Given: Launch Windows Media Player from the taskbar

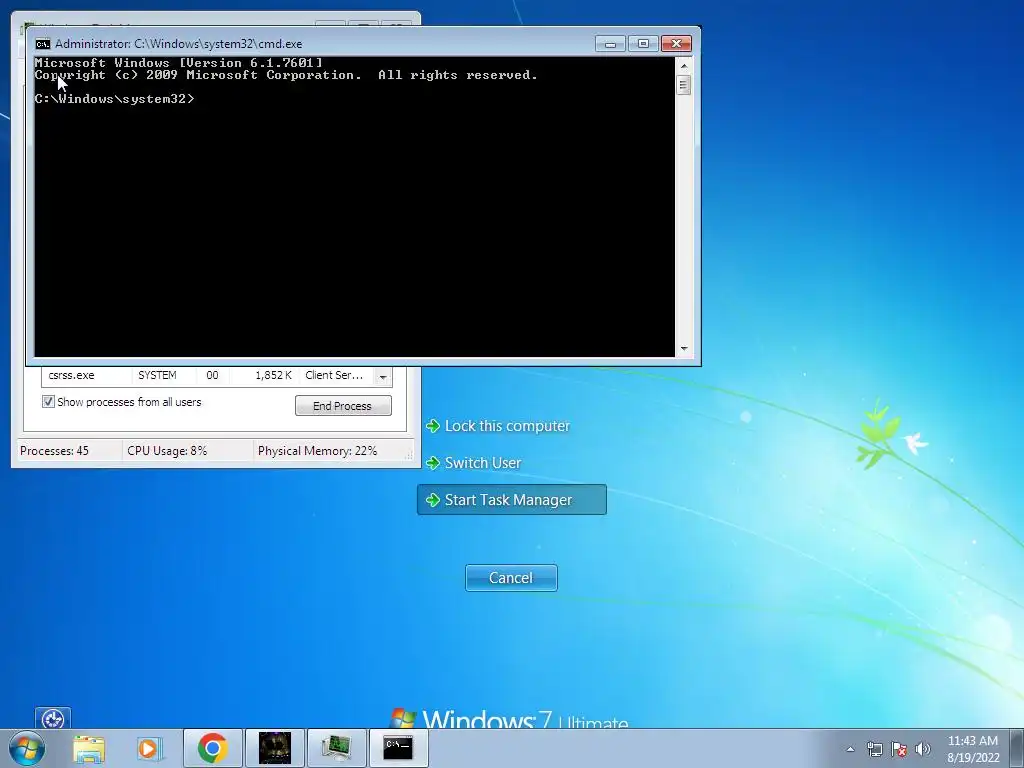Looking at the screenshot, I should pyautogui.click(x=149, y=748).
